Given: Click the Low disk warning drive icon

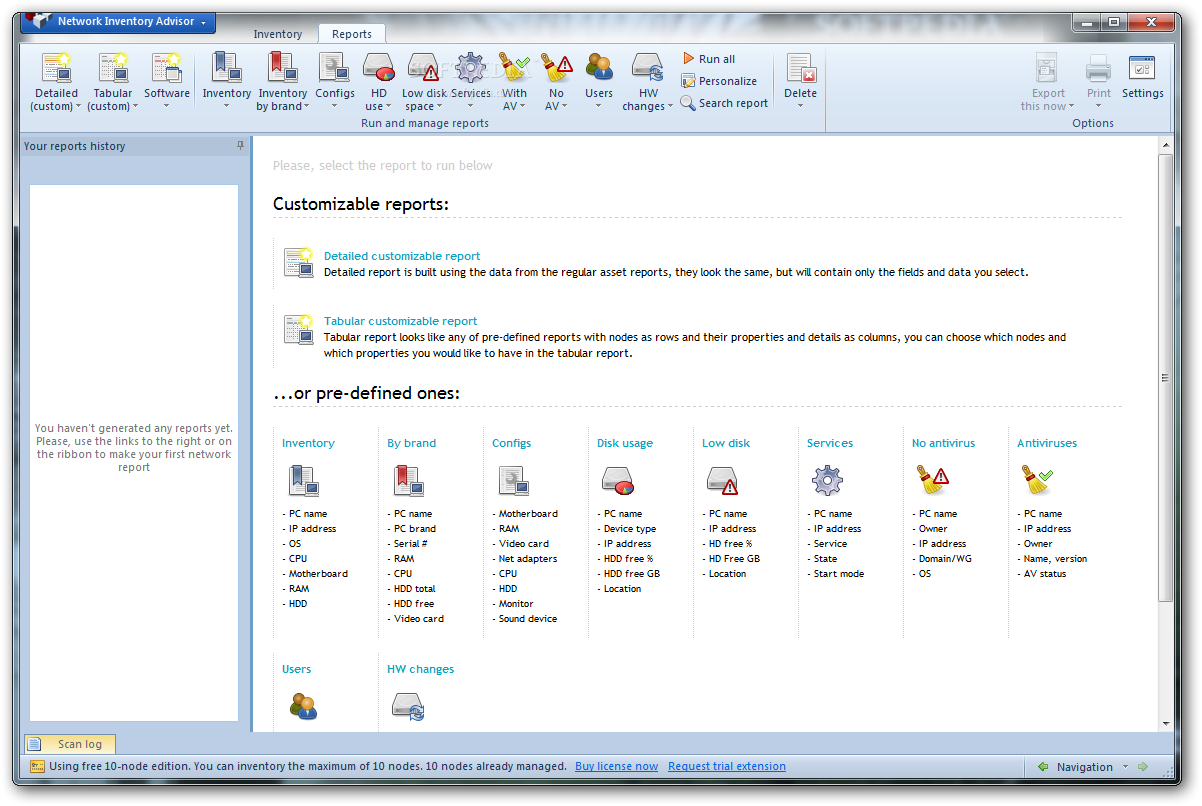Looking at the screenshot, I should pos(723,482).
